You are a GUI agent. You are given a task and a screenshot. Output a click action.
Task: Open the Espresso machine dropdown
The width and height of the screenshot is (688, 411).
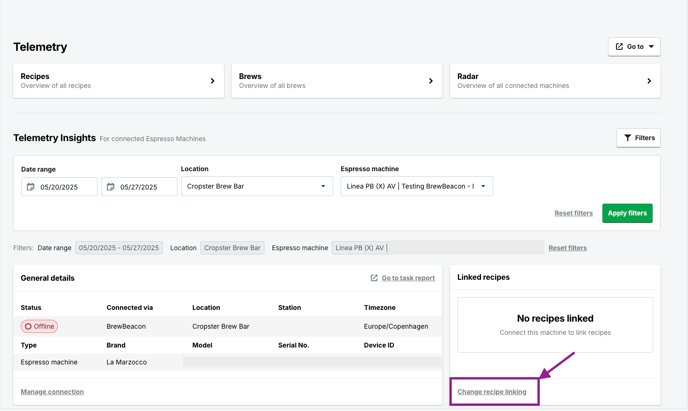[x=416, y=186]
